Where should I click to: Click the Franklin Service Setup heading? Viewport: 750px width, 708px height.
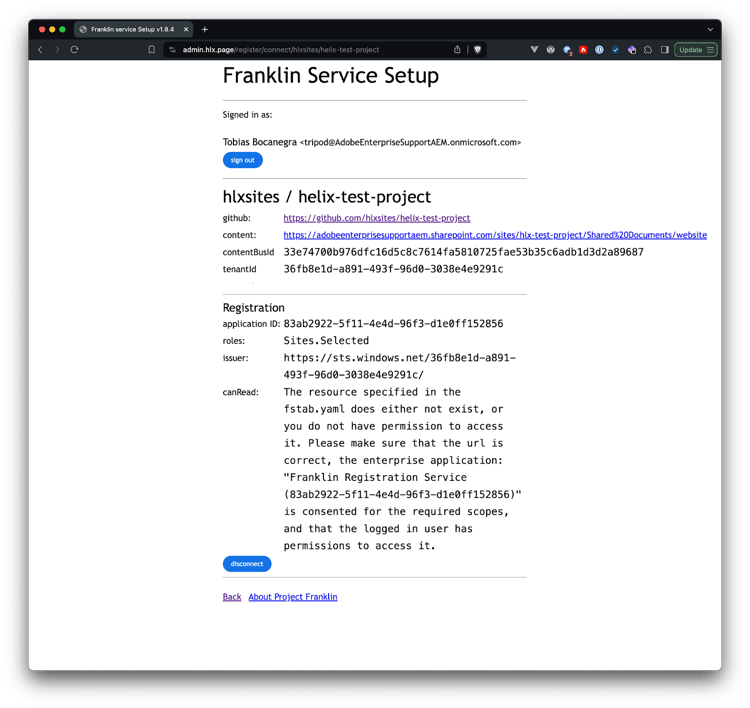tap(331, 76)
